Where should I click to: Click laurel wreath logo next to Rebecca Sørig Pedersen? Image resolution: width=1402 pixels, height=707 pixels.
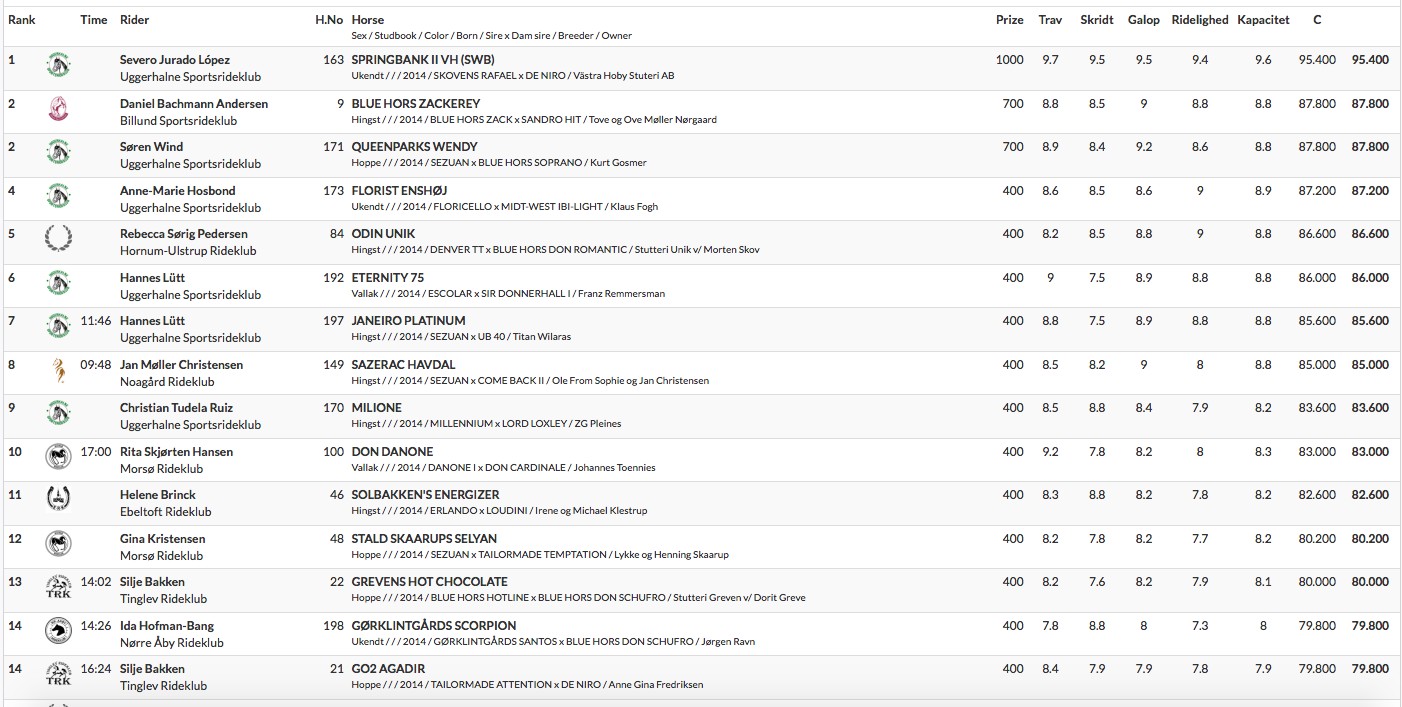[x=58, y=239]
